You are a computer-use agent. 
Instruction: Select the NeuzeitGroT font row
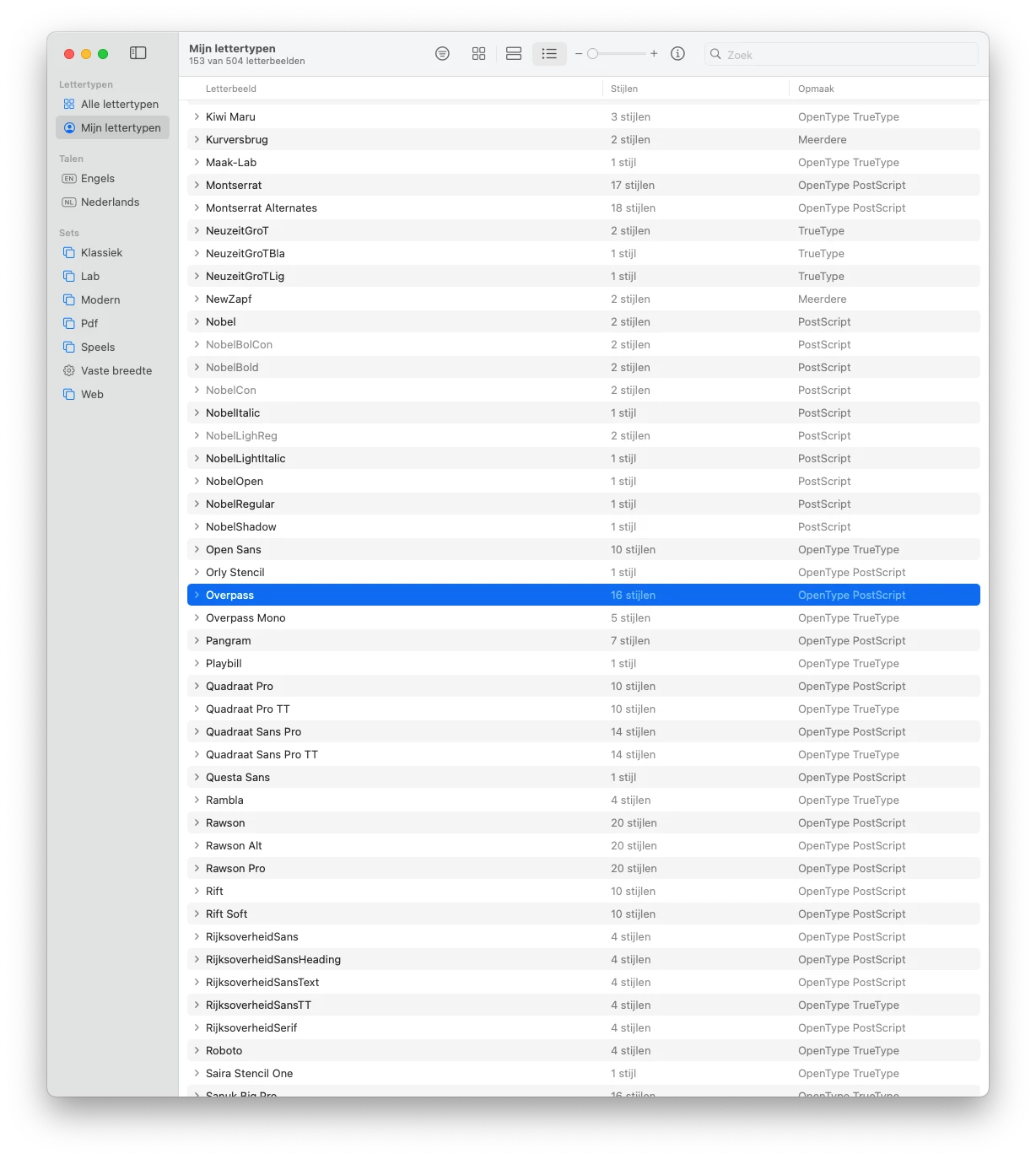point(584,230)
